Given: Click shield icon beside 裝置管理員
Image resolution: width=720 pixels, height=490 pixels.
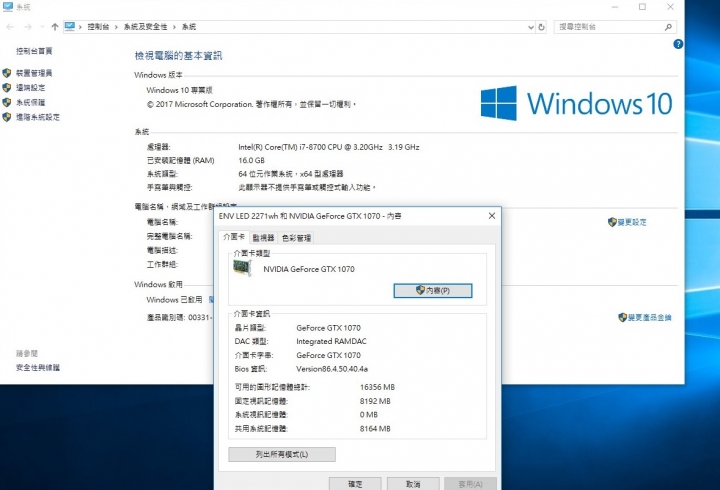Looking at the screenshot, I should (6, 73).
